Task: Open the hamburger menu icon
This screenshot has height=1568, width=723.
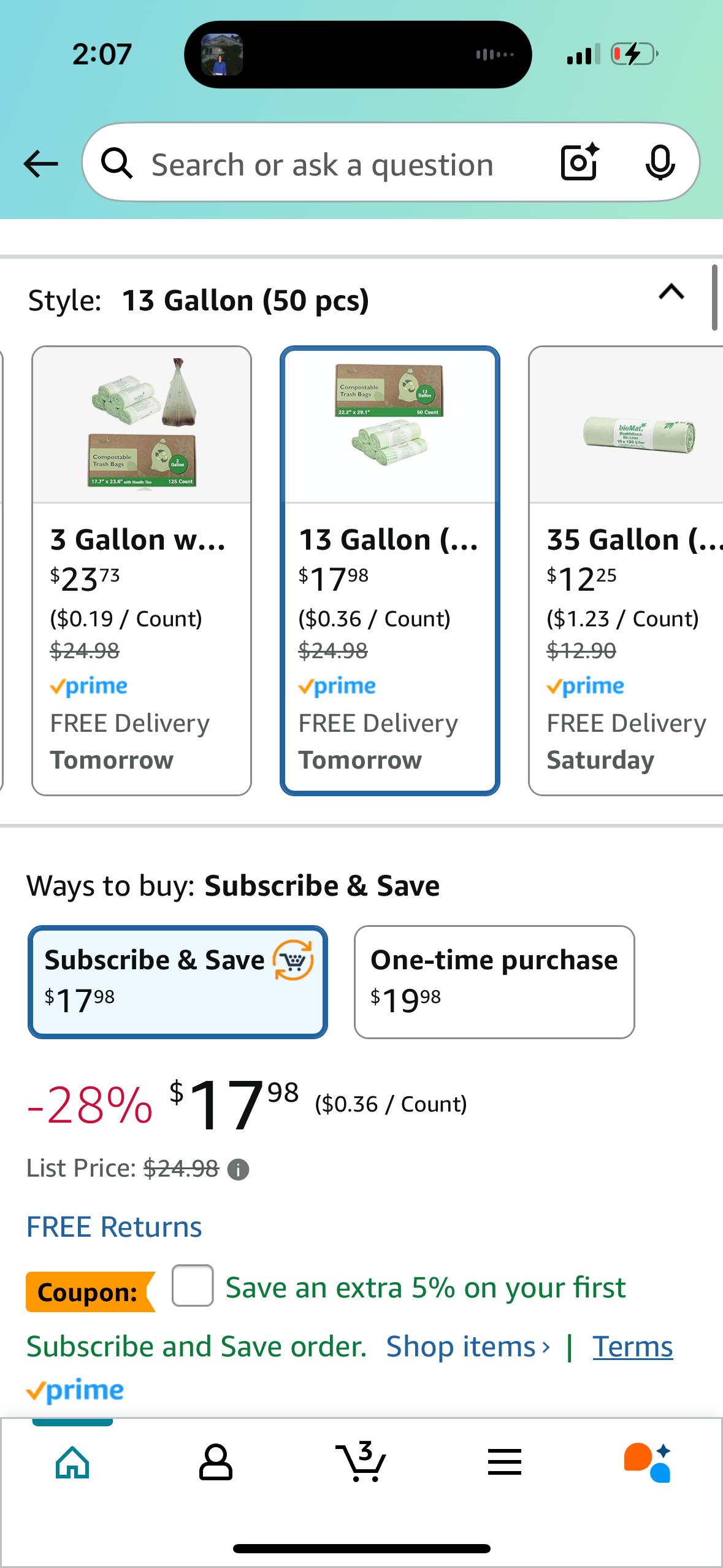Action: pyautogui.click(x=505, y=1462)
